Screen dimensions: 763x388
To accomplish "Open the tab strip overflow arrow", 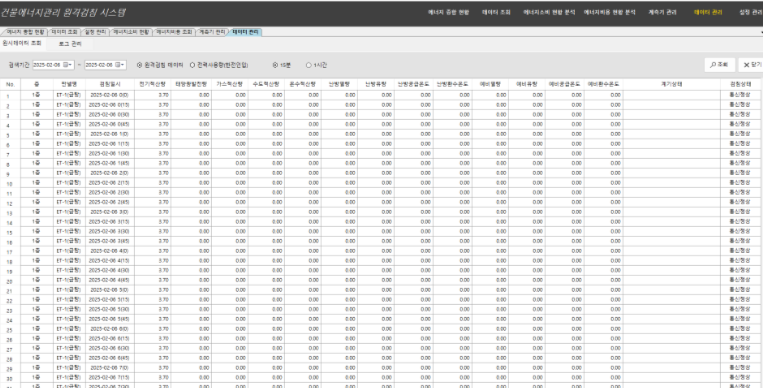I will tap(761, 32).
